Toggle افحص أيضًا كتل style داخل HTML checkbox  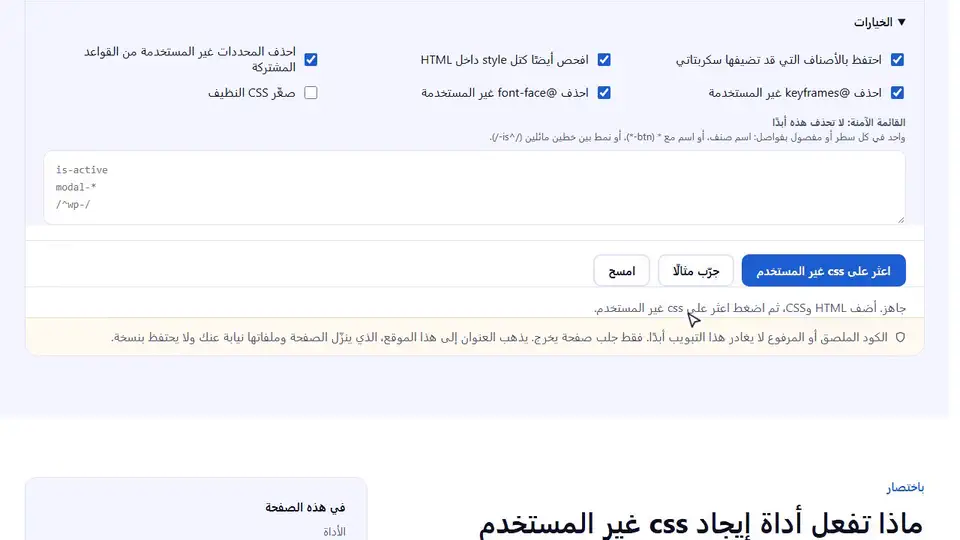point(604,59)
